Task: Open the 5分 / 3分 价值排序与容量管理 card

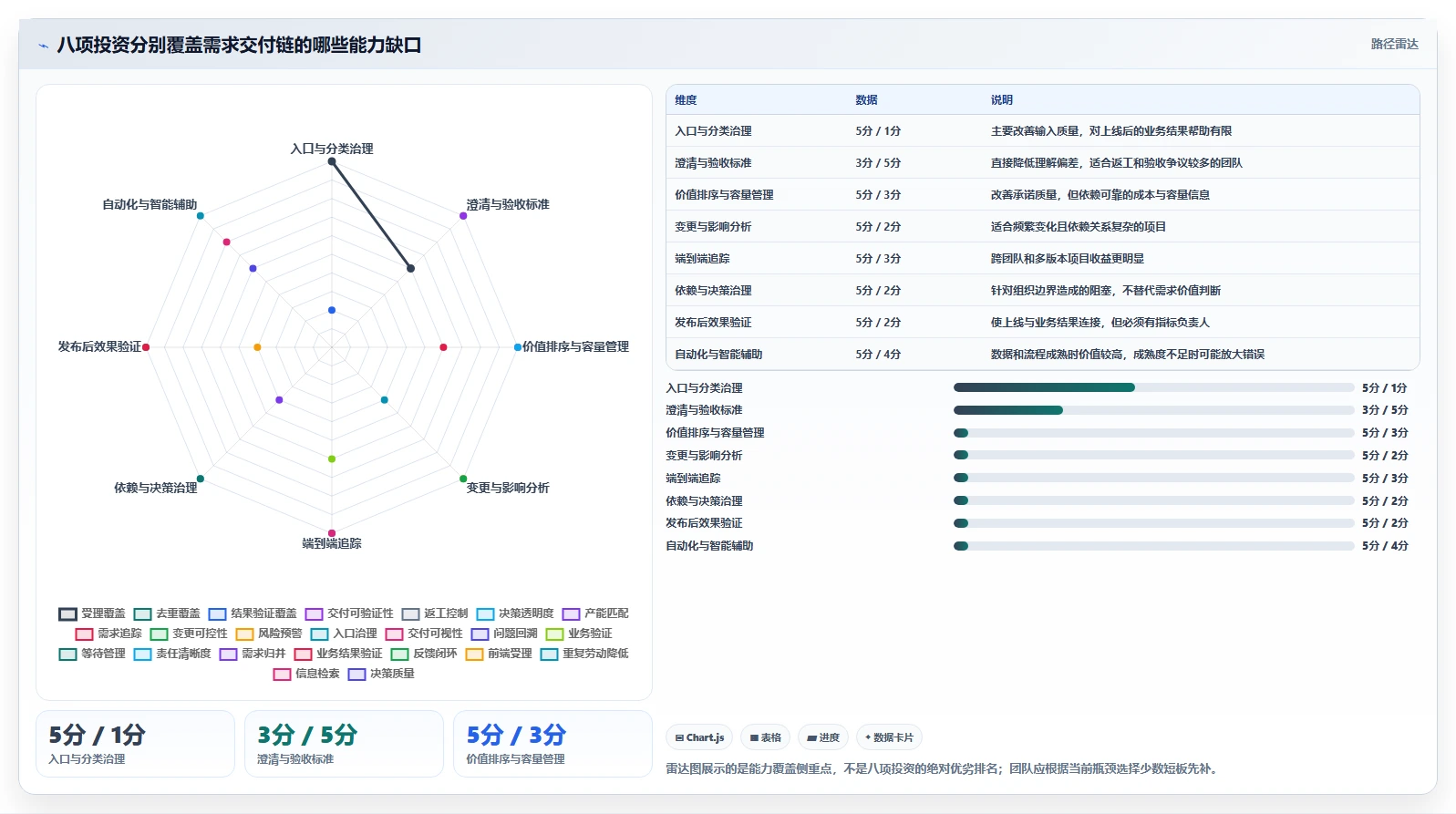Action: (x=552, y=744)
